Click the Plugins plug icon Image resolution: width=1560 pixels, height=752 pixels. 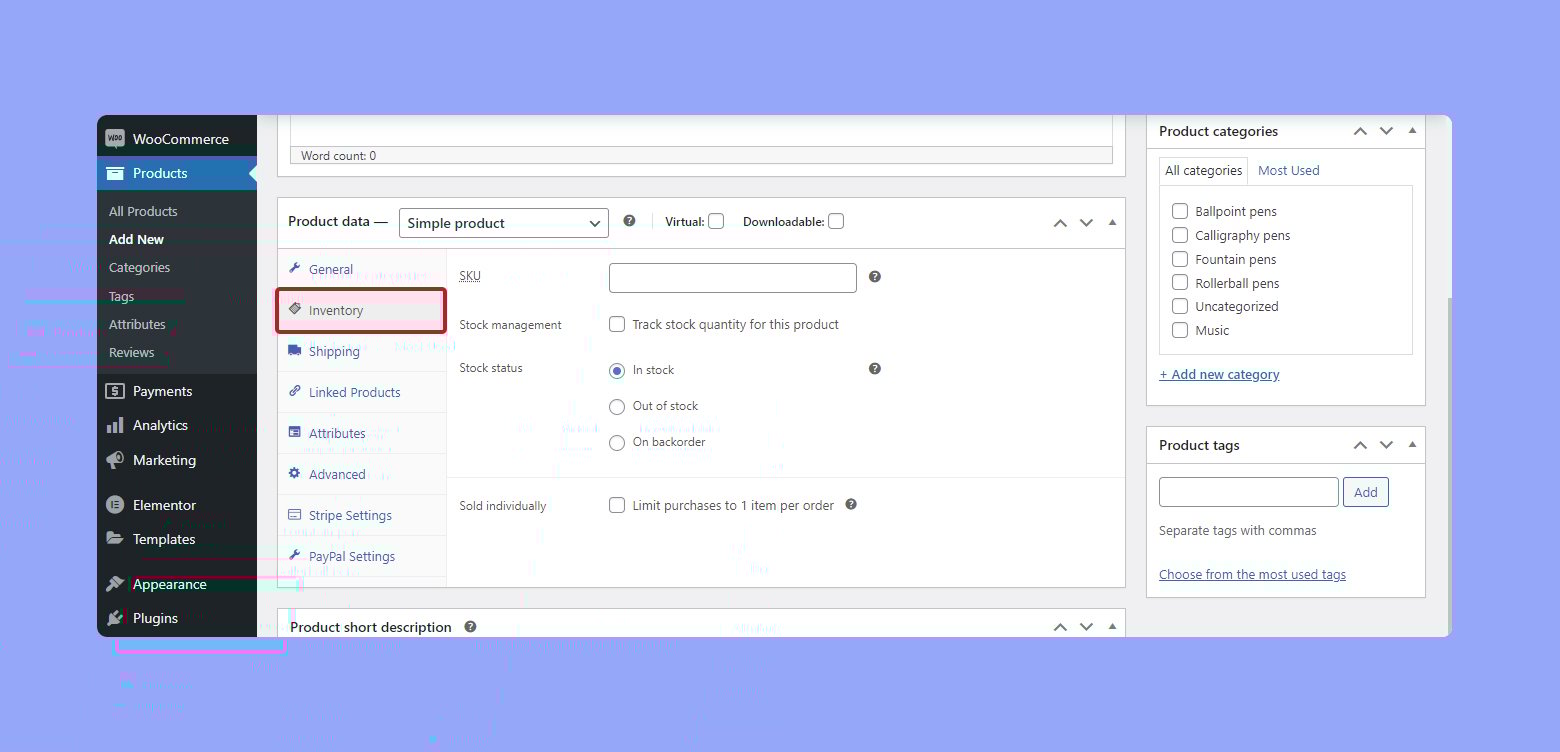tap(115, 618)
